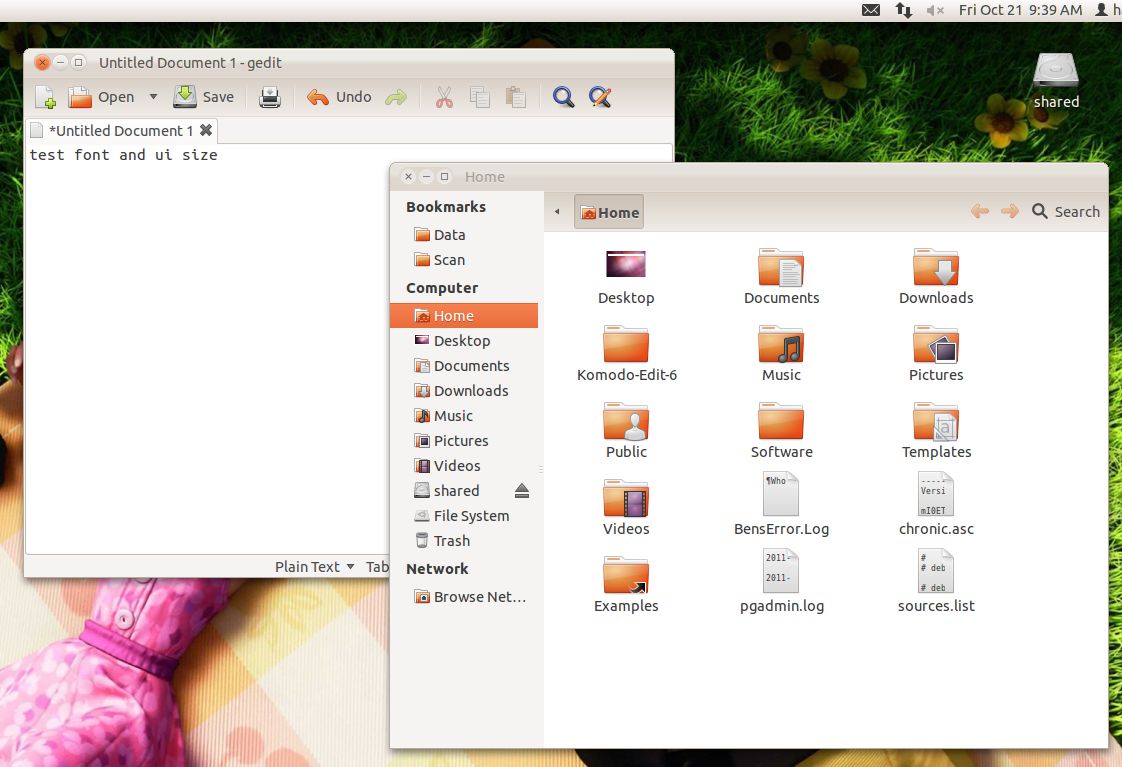The width and height of the screenshot is (1122, 767).
Task: Click the New Document icon in gedit
Action: (x=45, y=97)
